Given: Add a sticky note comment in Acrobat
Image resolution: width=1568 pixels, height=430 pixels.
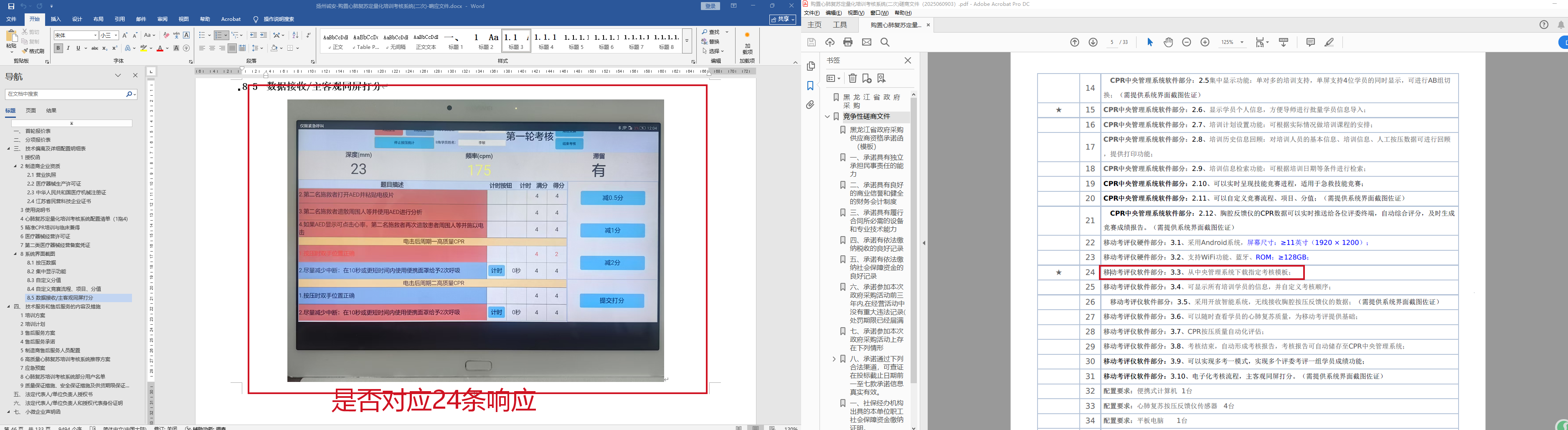Looking at the screenshot, I should pyautogui.click(x=1311, y=42).
